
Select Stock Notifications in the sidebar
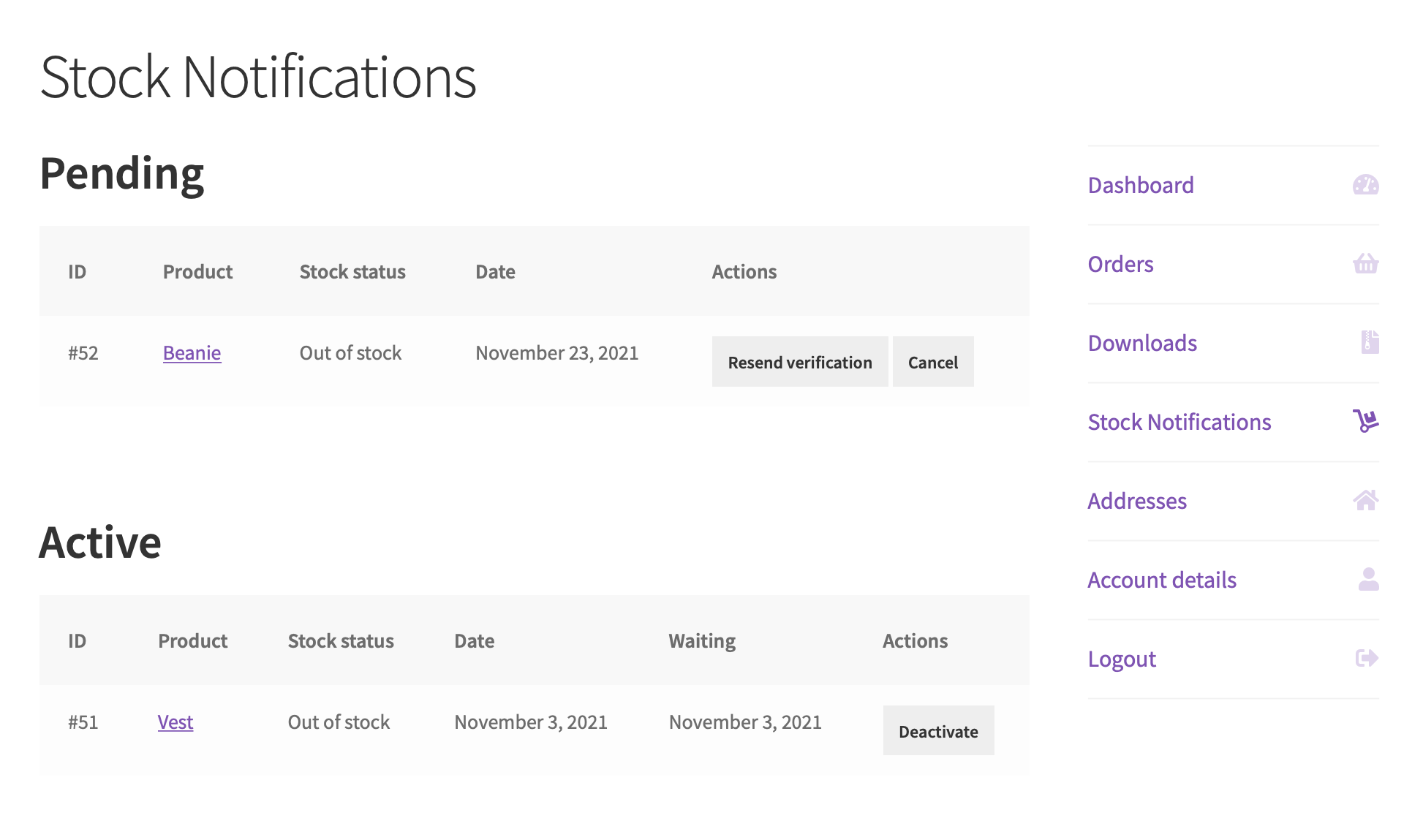click(x=1179, y=422)
